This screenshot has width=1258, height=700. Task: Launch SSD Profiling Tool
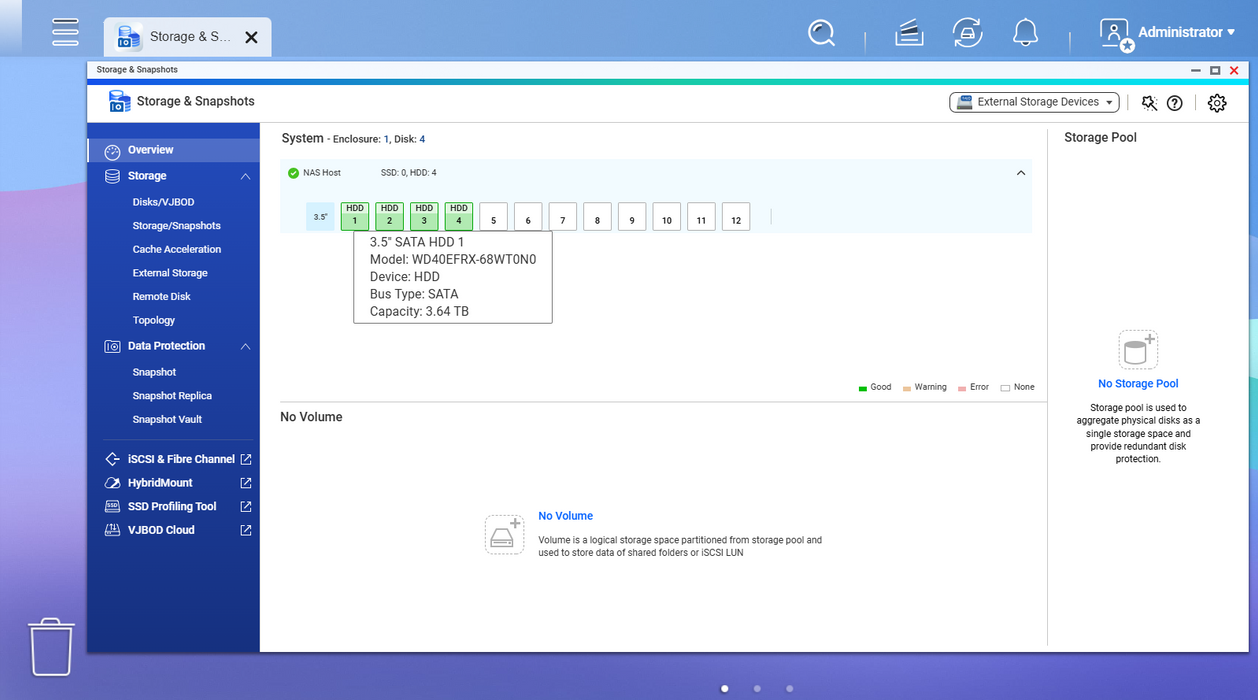172,507
